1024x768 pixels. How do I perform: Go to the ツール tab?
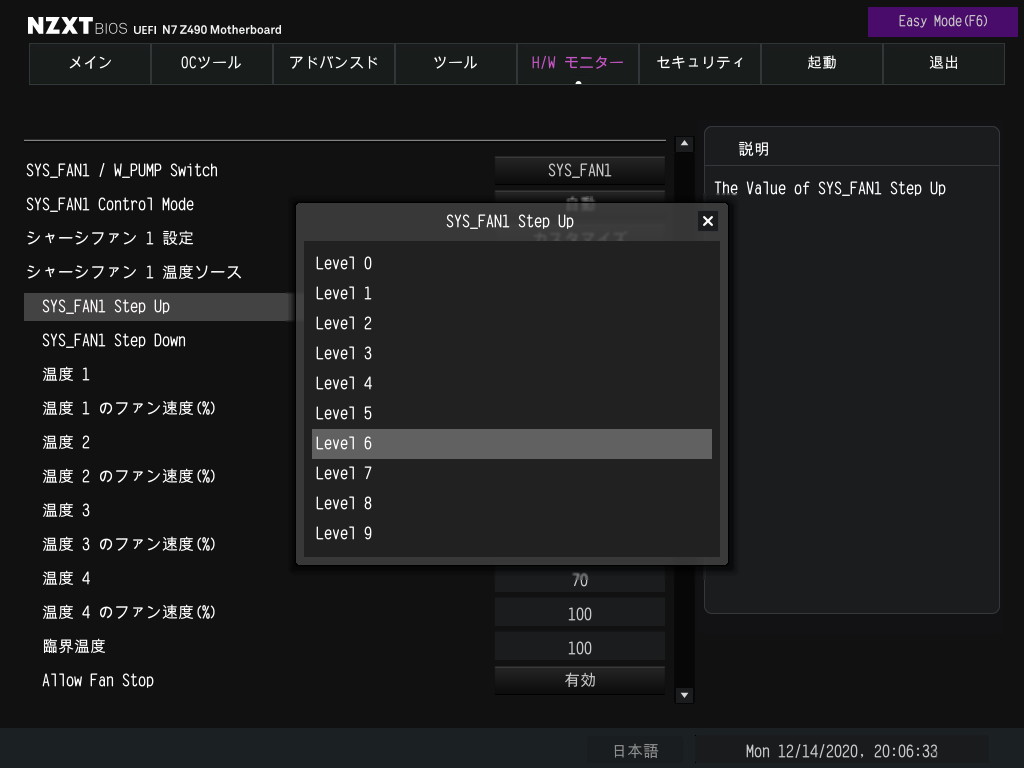click(456, 63)
